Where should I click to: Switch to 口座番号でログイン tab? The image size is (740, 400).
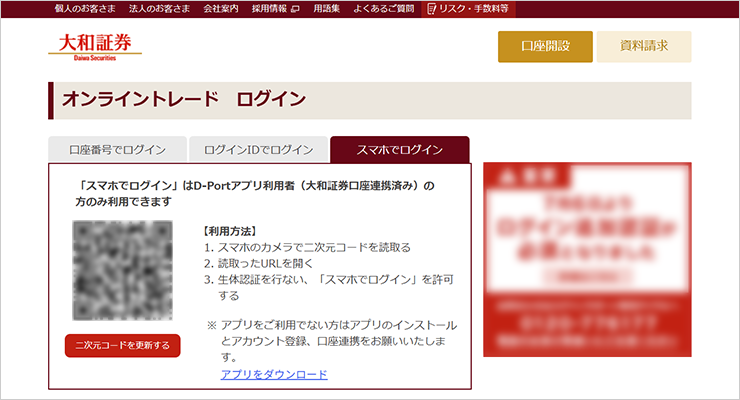118,150
